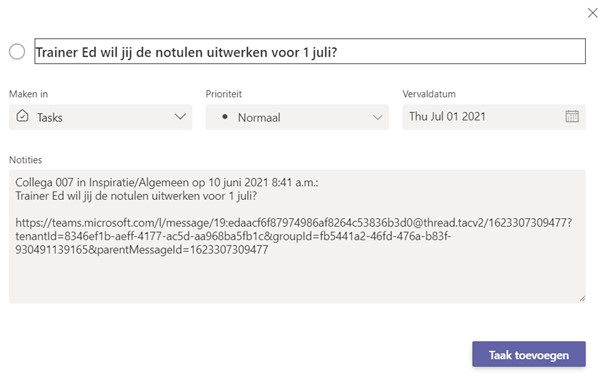The width and height of the screenshot is (605, 379).
Task: Add the task with Taak toevoegen
Action: click(x=529, y=354)
